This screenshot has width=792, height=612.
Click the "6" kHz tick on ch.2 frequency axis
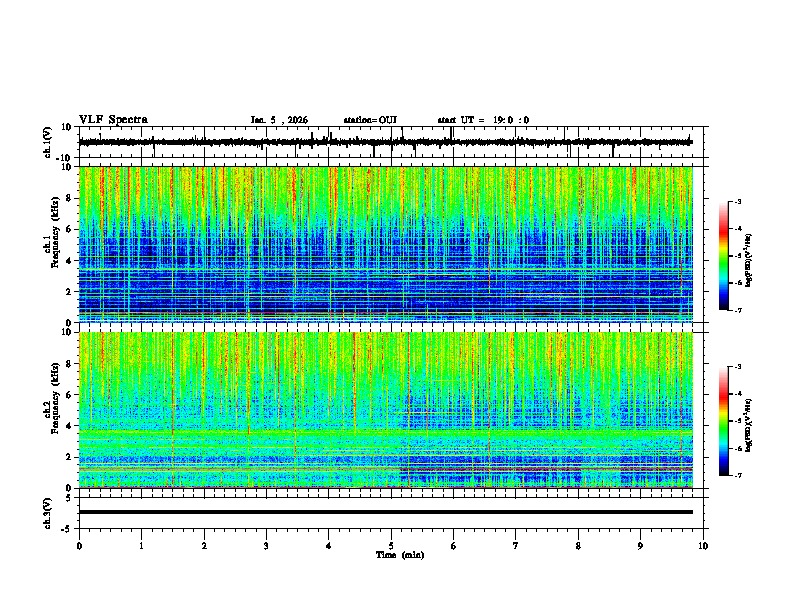pos(70,395)
